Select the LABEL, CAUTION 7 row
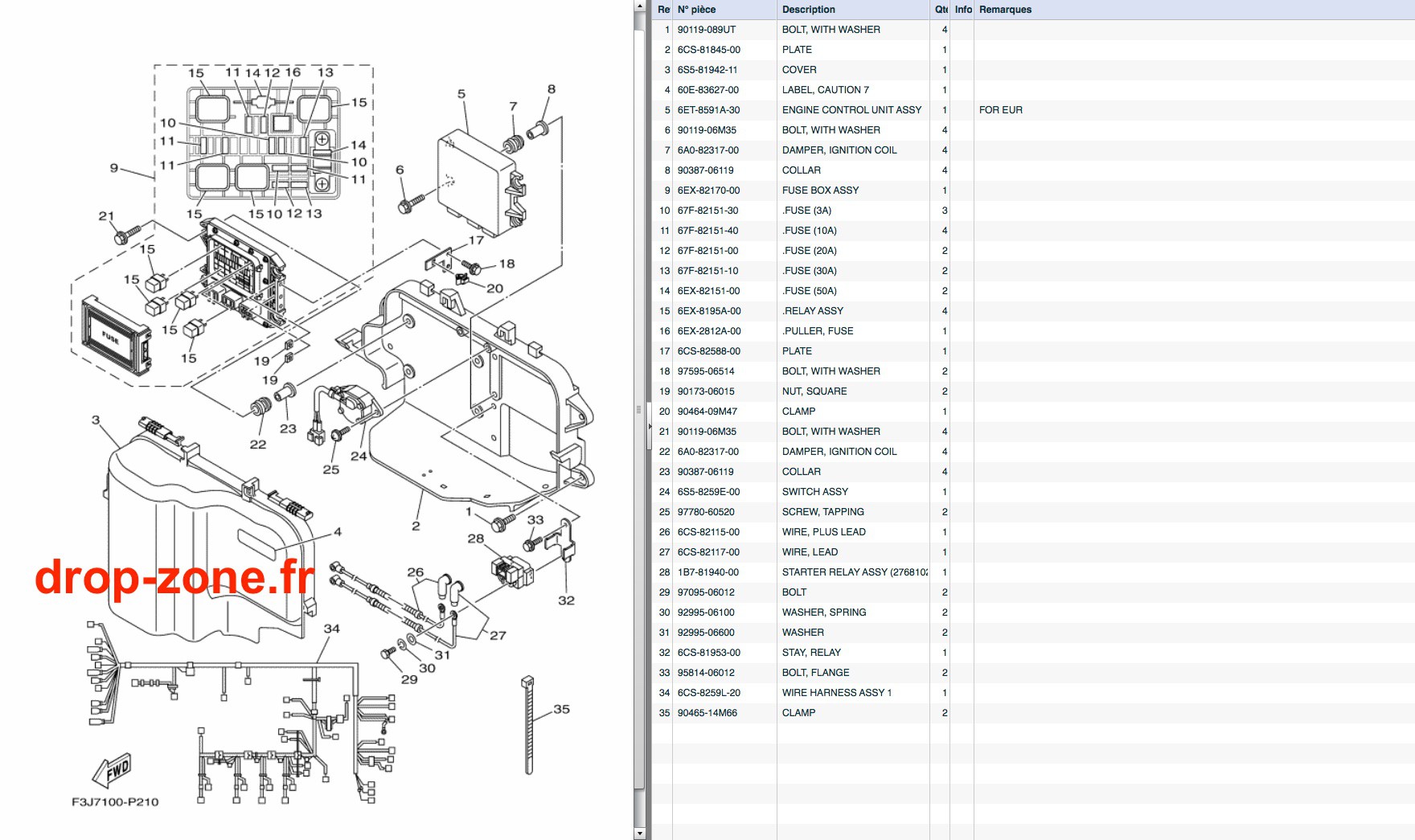Viewport: 1415px width, 840px height. (1033, 90)
